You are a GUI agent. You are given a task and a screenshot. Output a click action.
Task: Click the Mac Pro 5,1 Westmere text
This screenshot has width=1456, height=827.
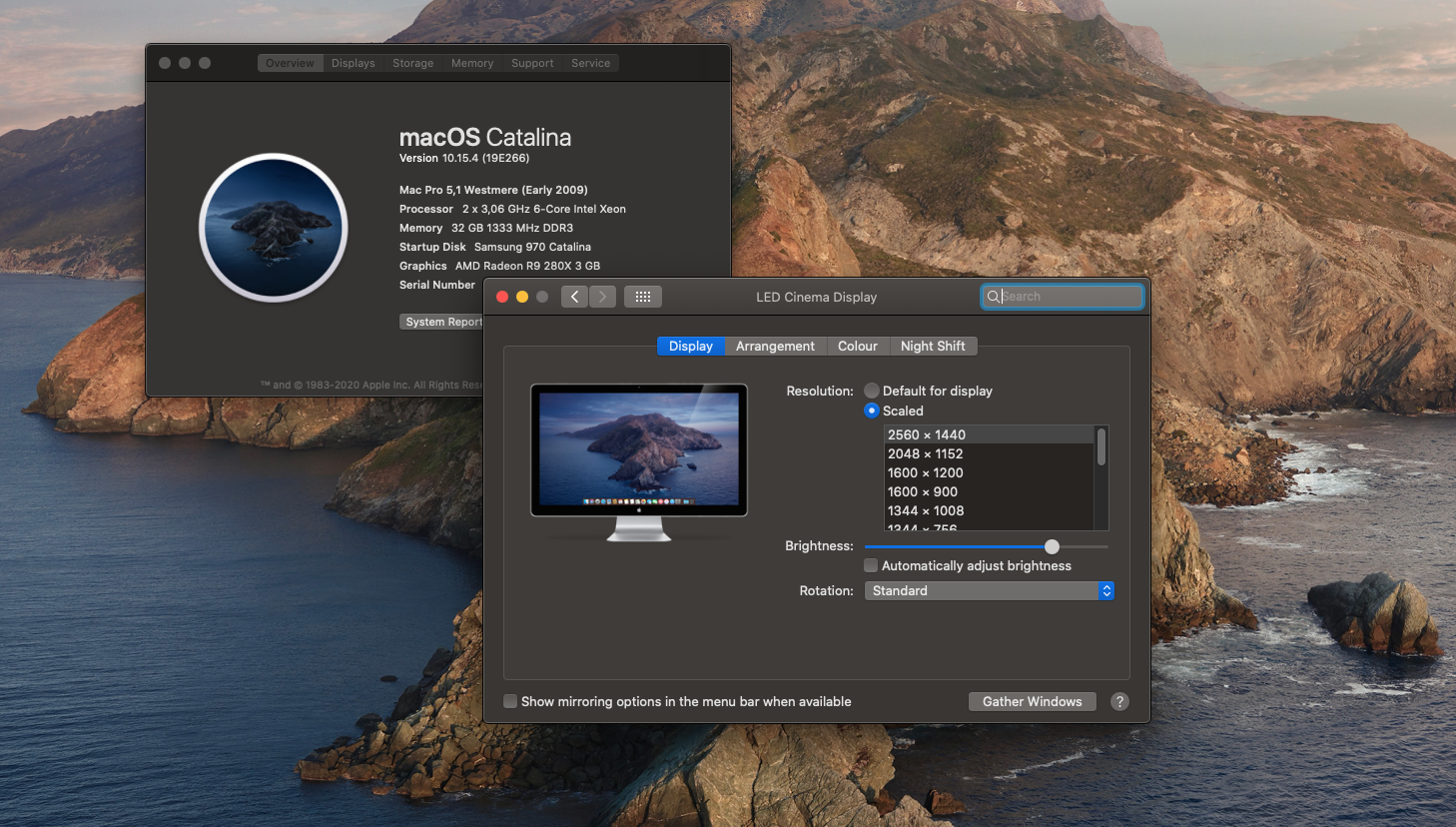(493, 190)
